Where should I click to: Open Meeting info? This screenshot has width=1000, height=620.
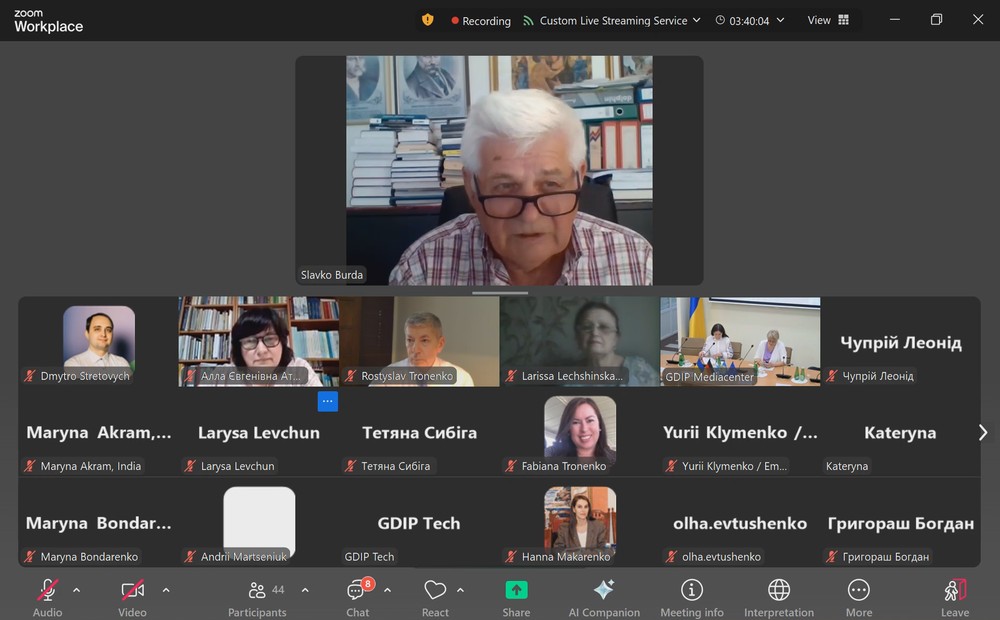pos(692,597)
